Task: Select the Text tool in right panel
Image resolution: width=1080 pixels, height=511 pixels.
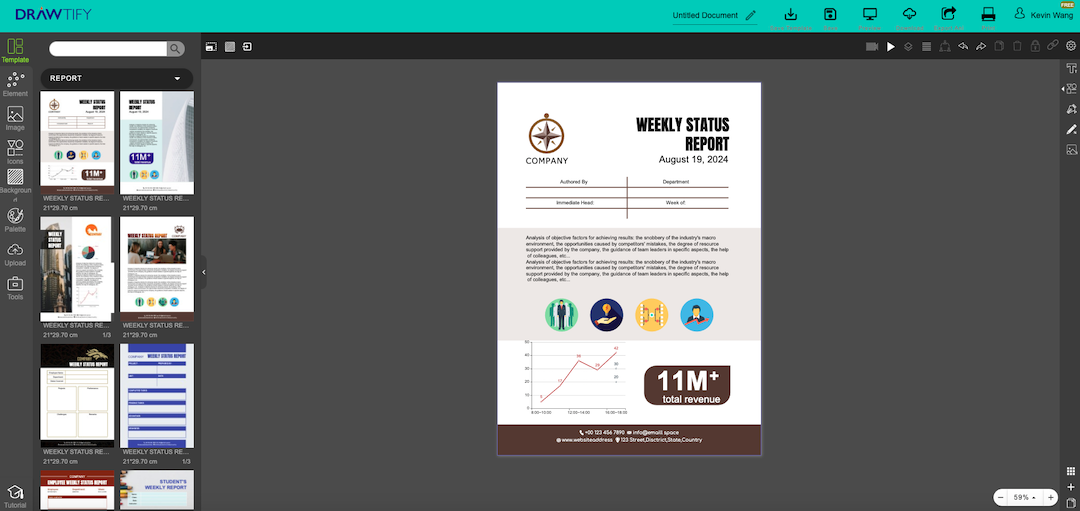Action: [1071, 68]
